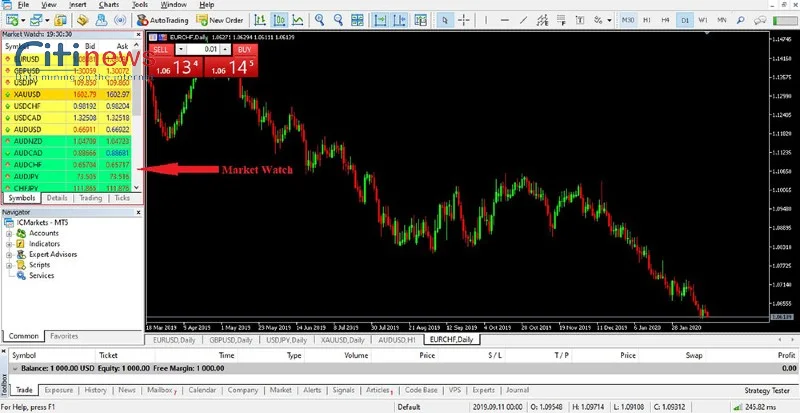800x413 pixels.
Task: Draw a vertical line tool
Action: pos(486,20)
